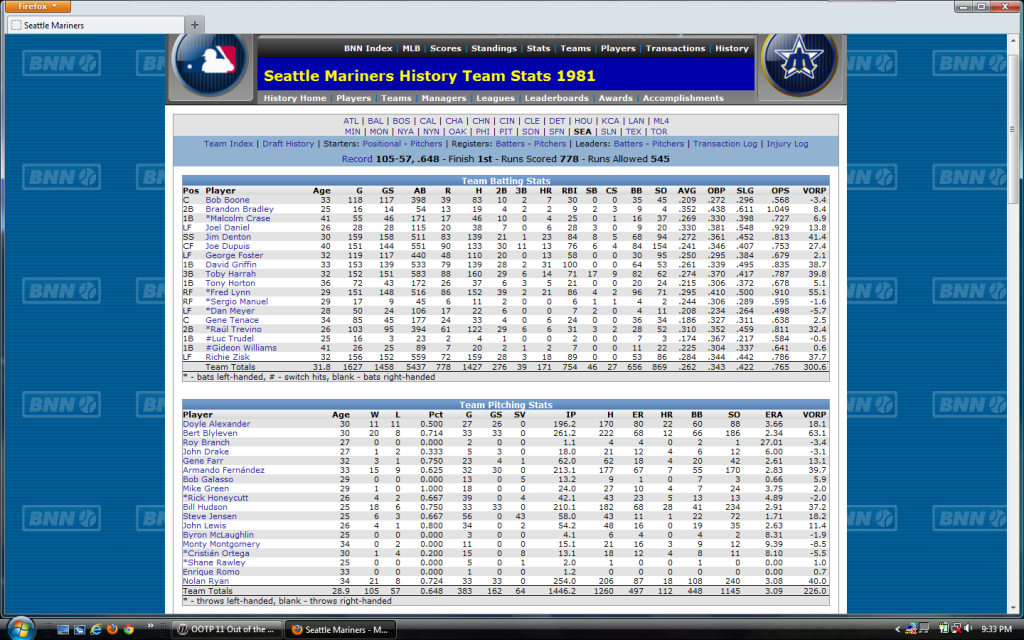Open Fred Lynn's player link
Screen dimensions: 1024x640
(228, 293)
